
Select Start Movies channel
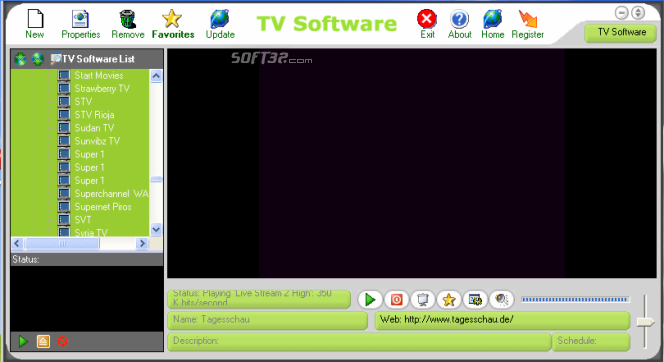click(99, 75)
